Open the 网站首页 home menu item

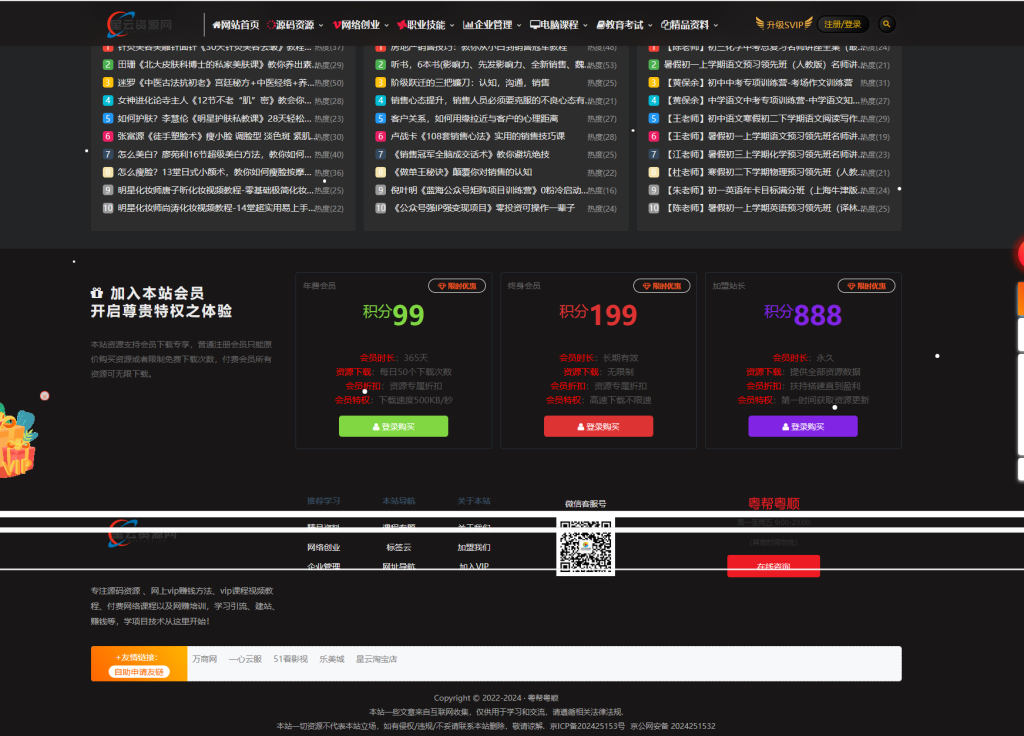[x=235, y=24]
